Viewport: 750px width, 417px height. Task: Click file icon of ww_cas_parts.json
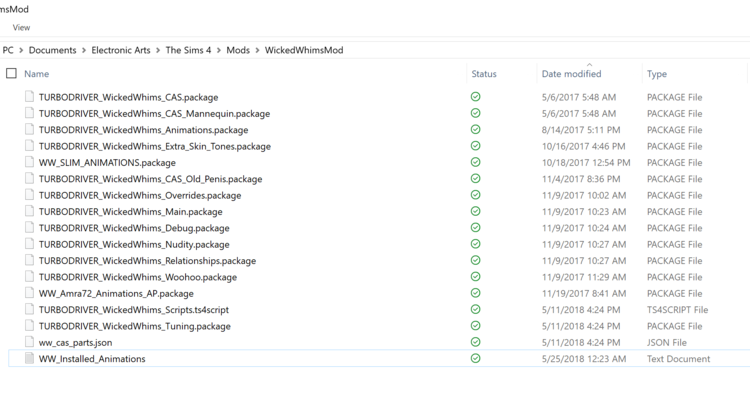click(29, 342)
